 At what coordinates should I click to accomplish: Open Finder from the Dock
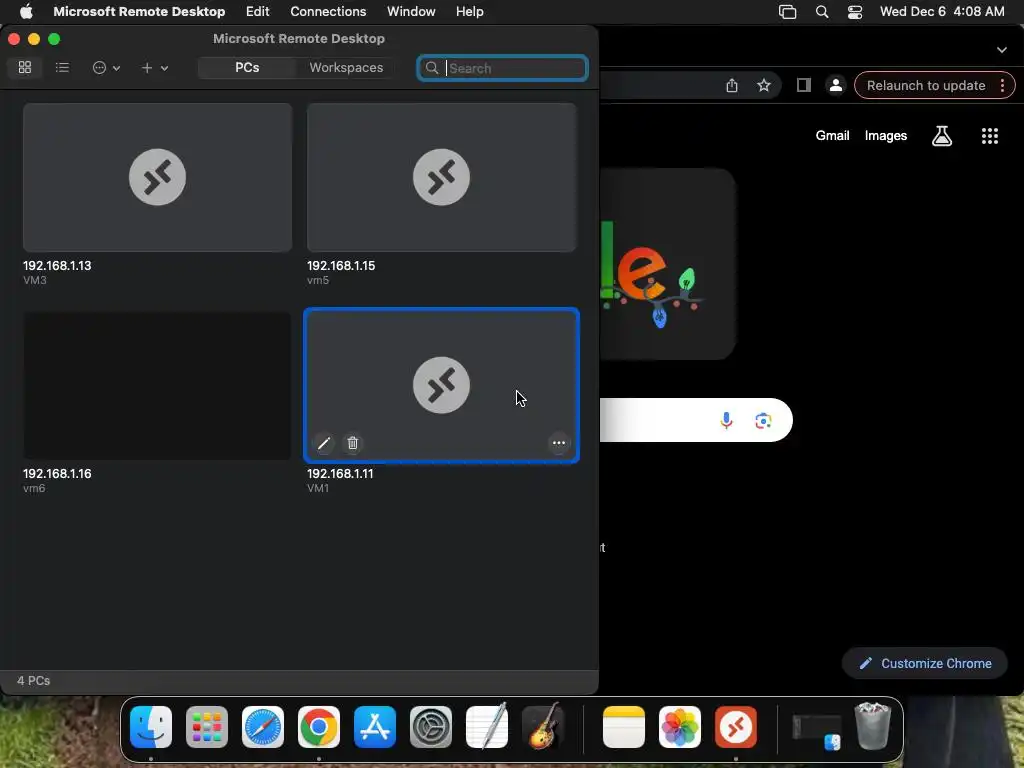pos(151,727)
